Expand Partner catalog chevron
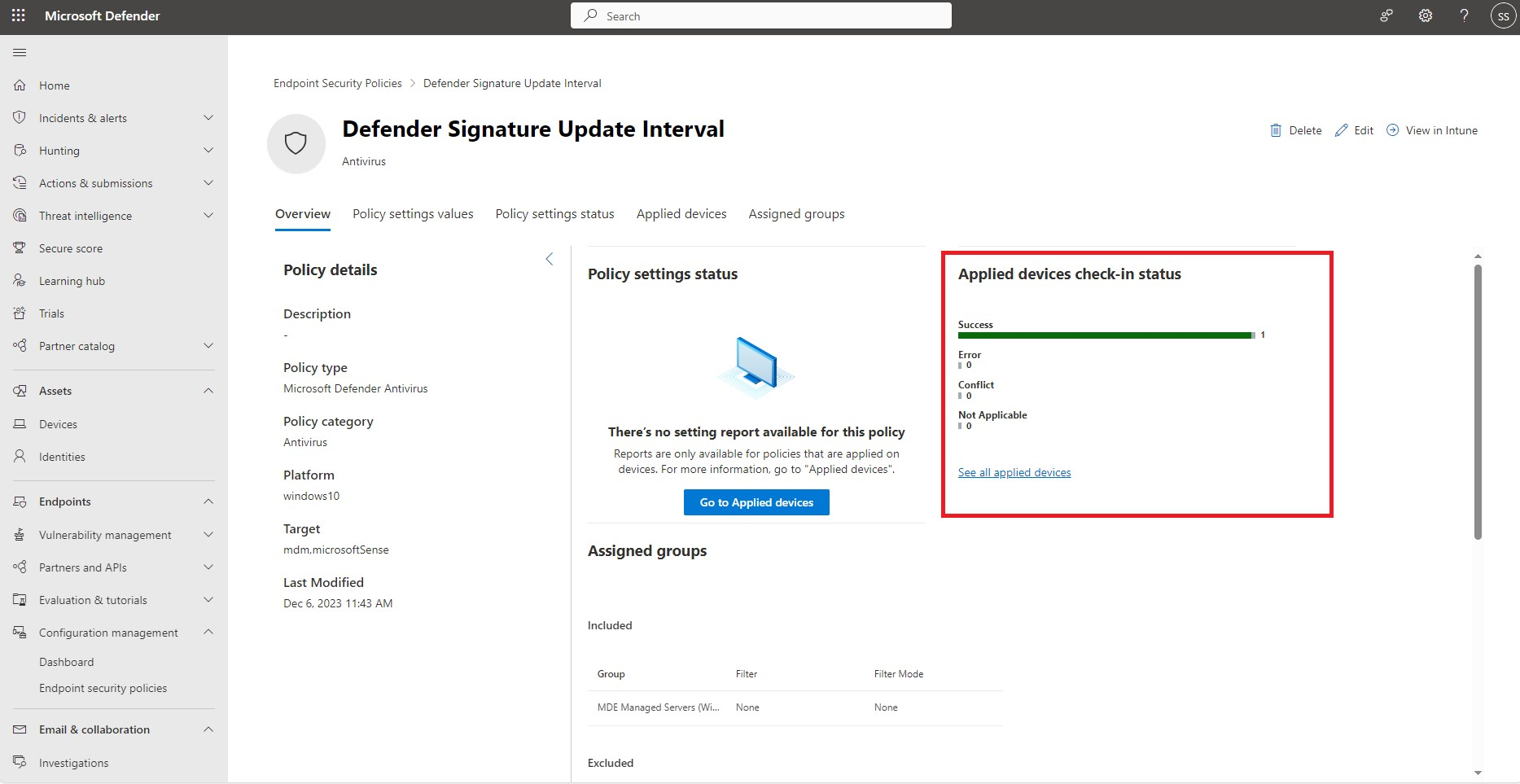This screenshot has height=784, width=1520. click(x=208, y=346)
